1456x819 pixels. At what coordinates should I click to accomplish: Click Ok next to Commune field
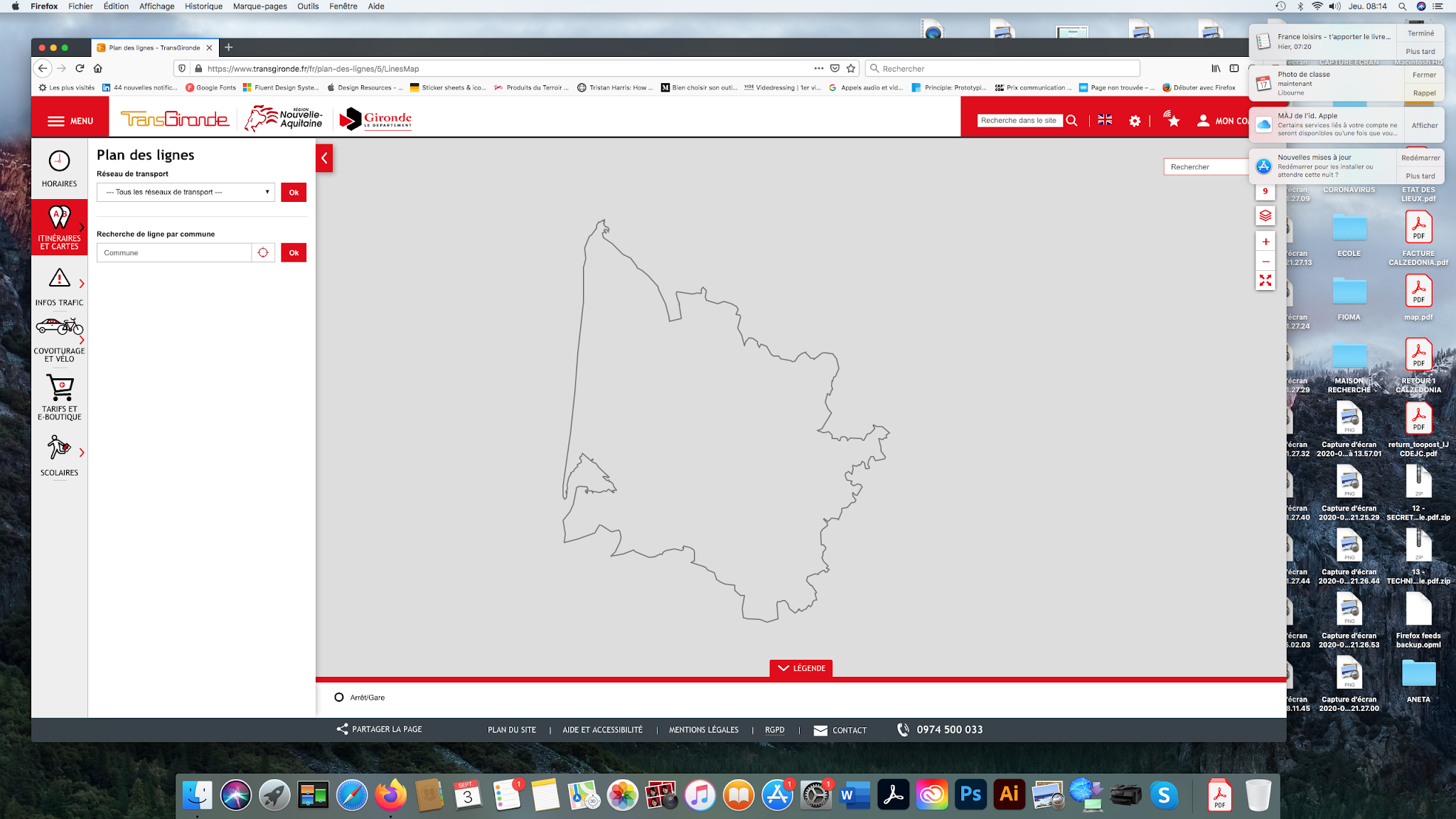tap(294, 252)
